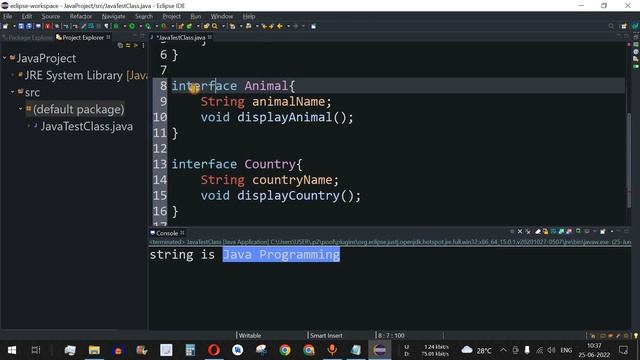The height and width of the screenshot is (360, 640).
Task: Switch to Package Explorer tab
Action: [27, 38]
